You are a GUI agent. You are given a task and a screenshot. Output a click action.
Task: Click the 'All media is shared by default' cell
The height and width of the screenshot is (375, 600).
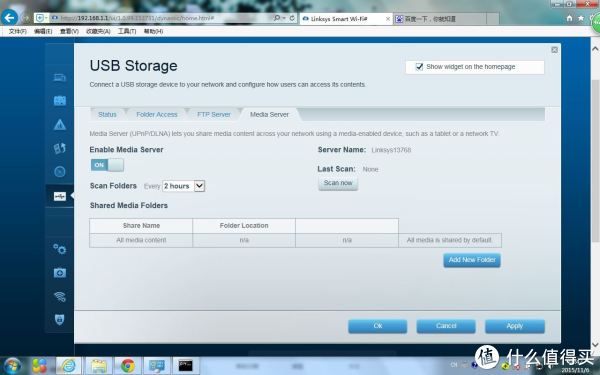tap(450, 240)
